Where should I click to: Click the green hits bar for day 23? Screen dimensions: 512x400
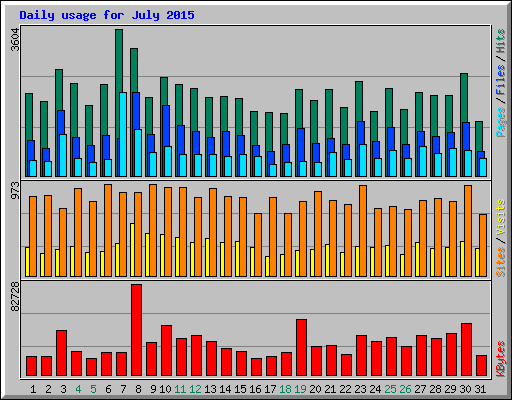coord(359,101)
